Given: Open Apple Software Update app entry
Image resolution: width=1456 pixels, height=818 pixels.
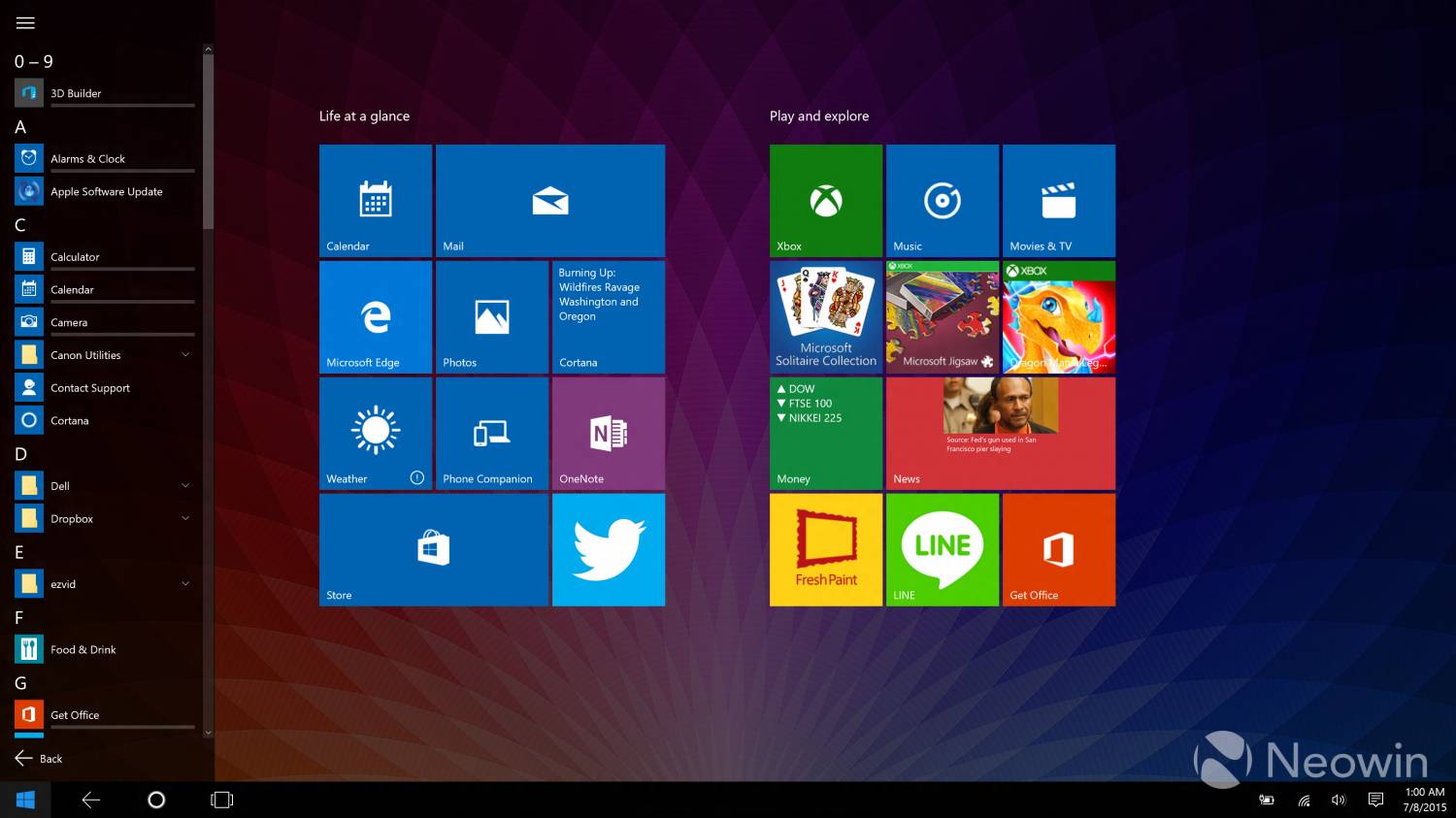Looking at the screenshot, I should pyautogui.click(x=105, y=191).
